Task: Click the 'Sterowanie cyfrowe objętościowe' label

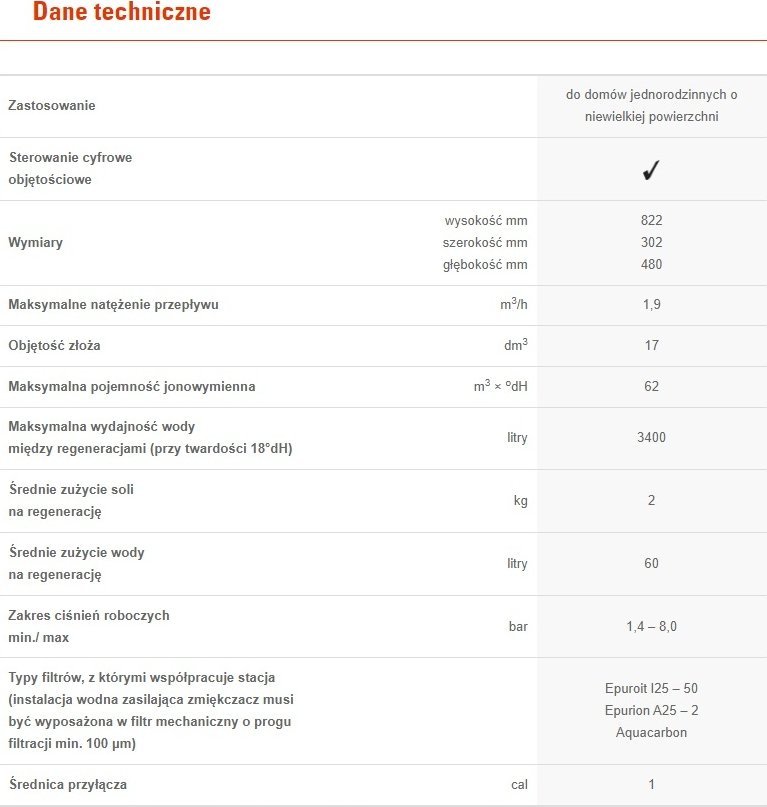Action: pyautogui.click(x=71, y=168)
